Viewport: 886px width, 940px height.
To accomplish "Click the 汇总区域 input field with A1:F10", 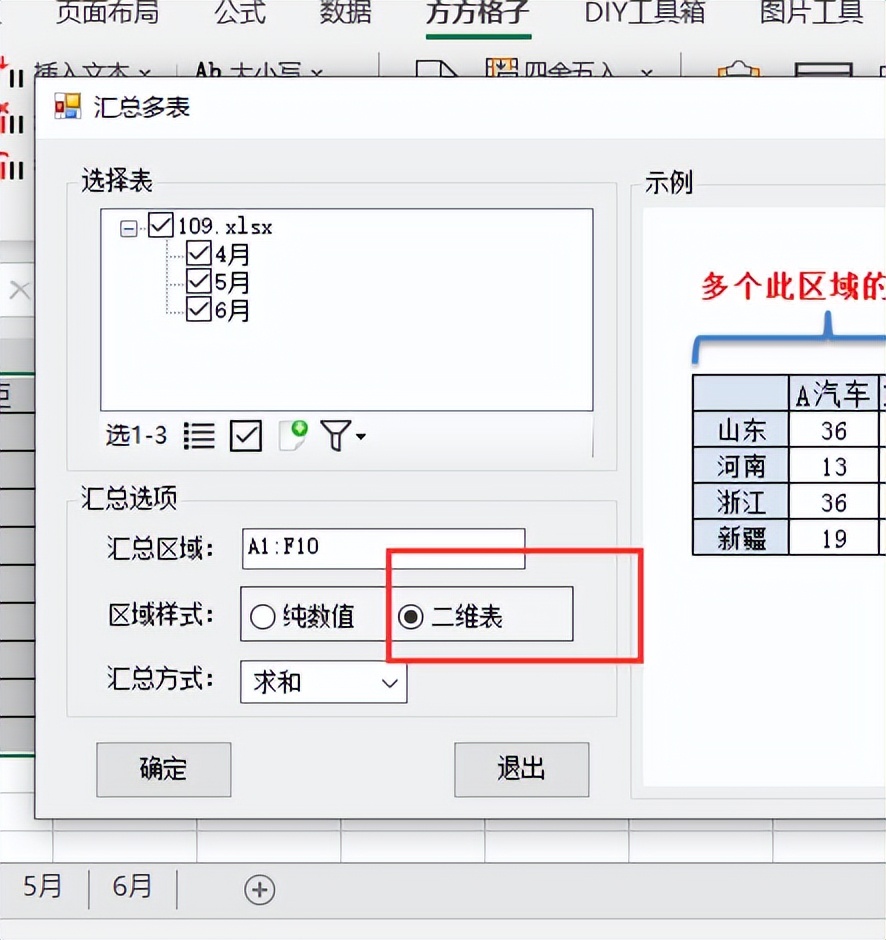I will coord(383,548).
